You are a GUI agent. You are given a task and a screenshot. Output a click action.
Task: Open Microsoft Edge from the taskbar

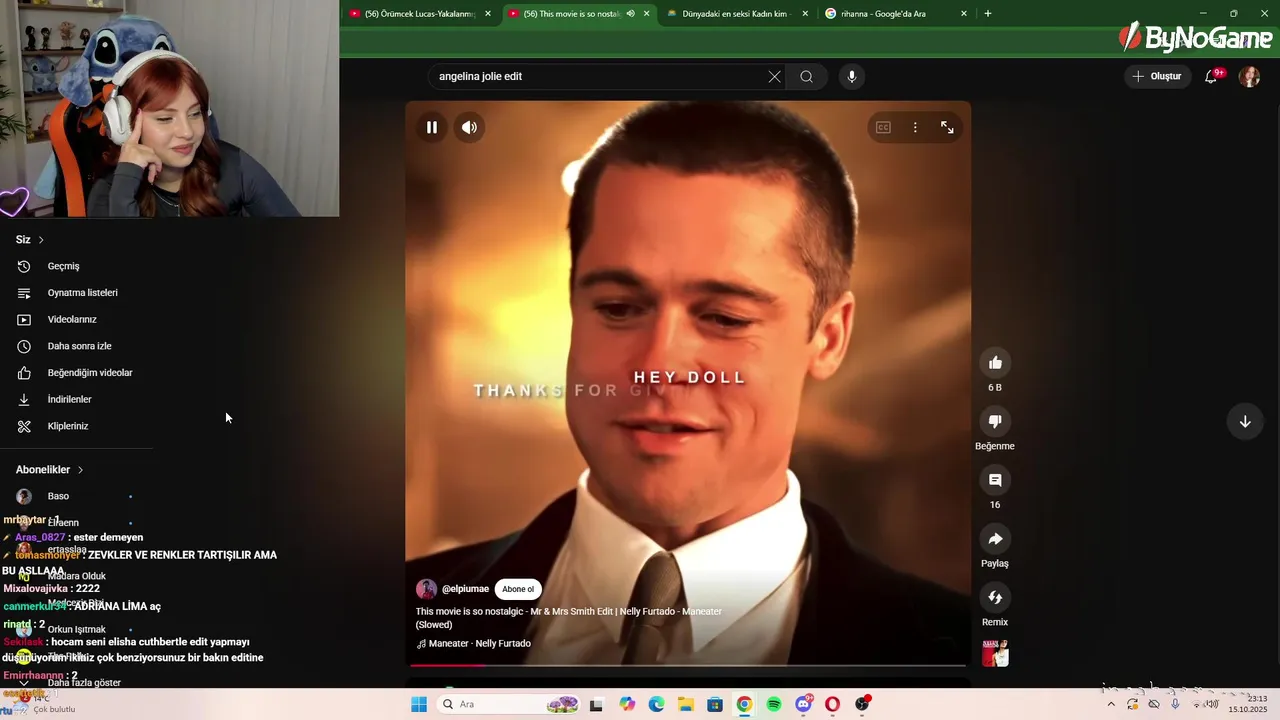click(656, 704)
